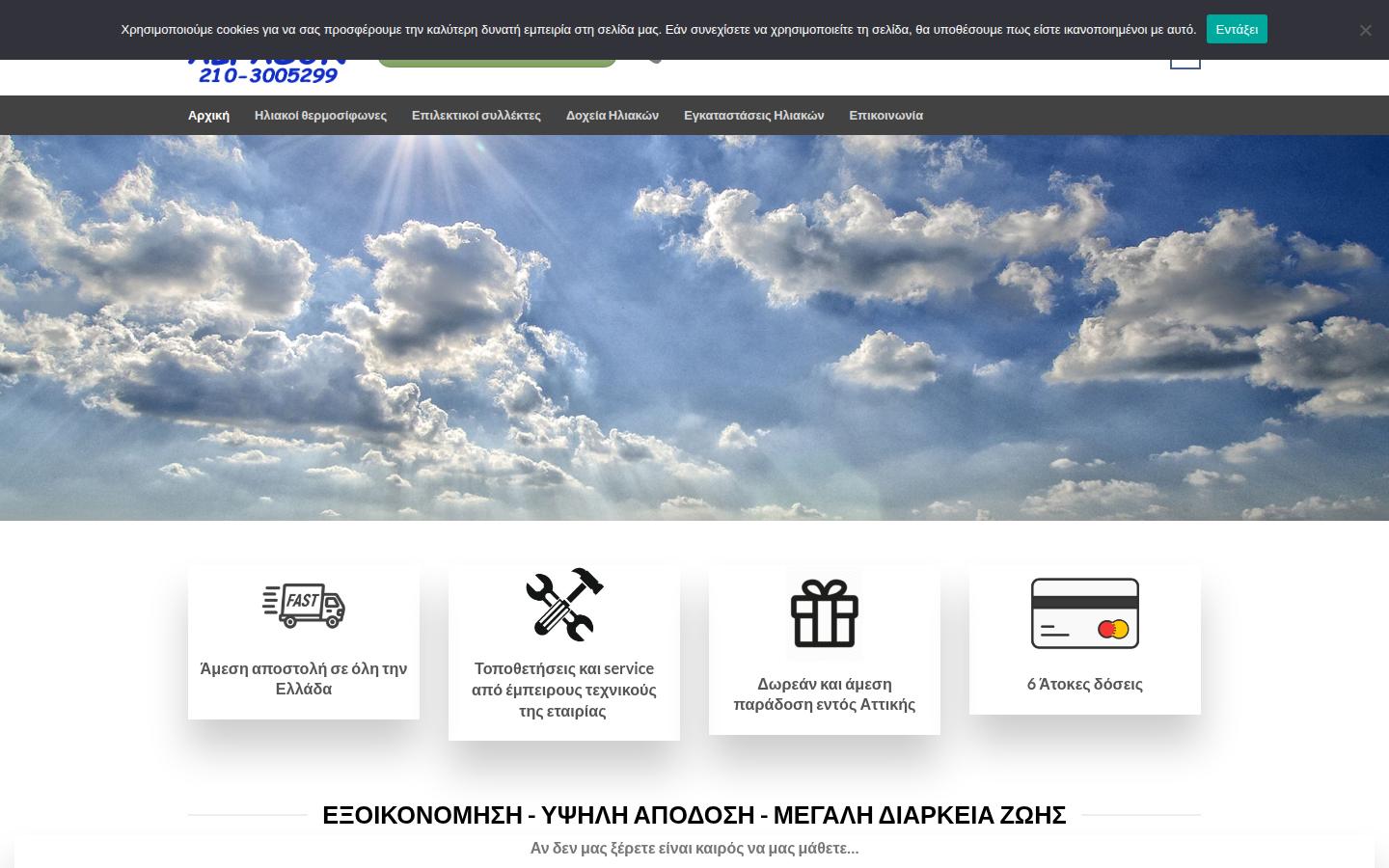Navigate to Επικοινωνία page
Screen dimensions: 1389x868
point(885,115)
